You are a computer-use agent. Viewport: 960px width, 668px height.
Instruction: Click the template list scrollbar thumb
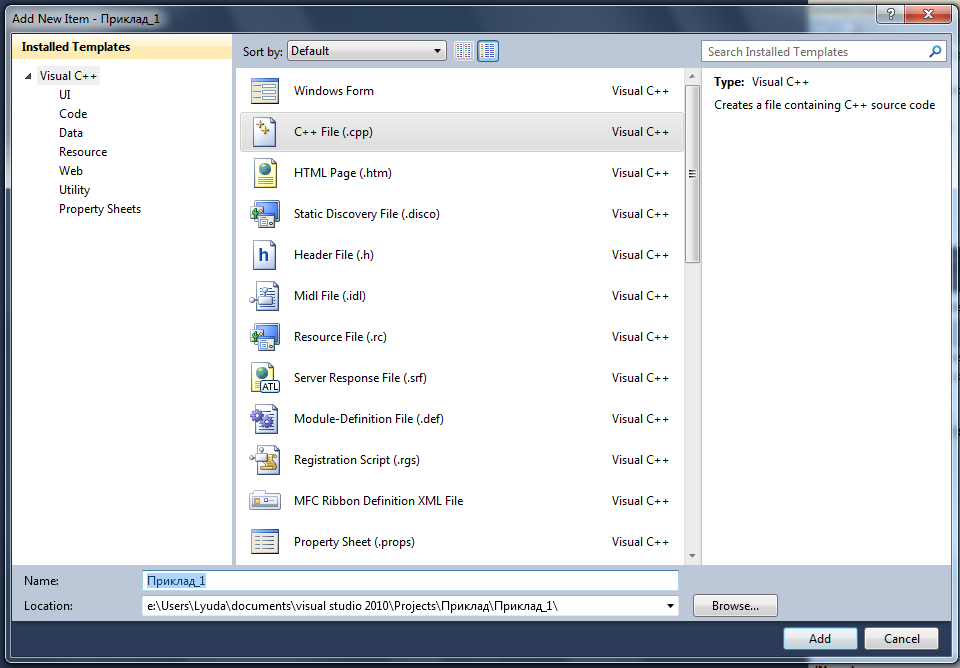tap(692, 174)
